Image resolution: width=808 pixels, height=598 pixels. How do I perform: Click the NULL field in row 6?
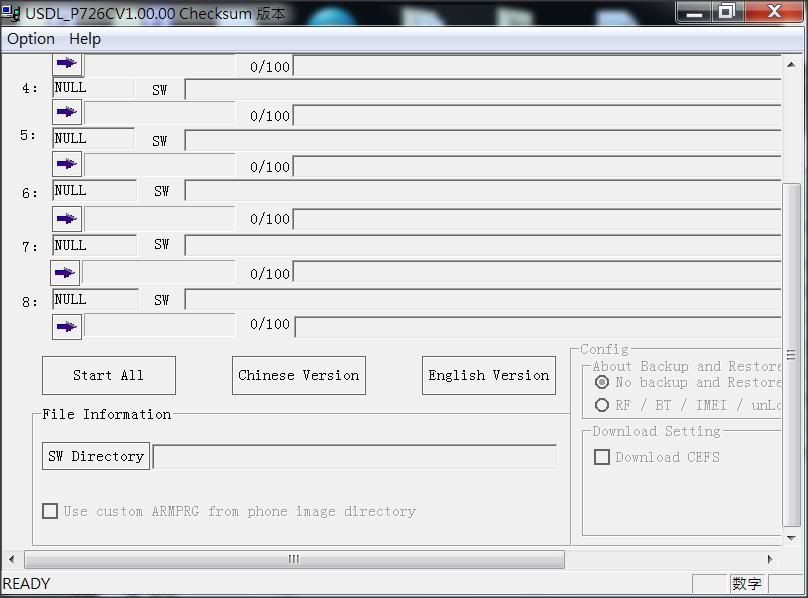(94, 191)
